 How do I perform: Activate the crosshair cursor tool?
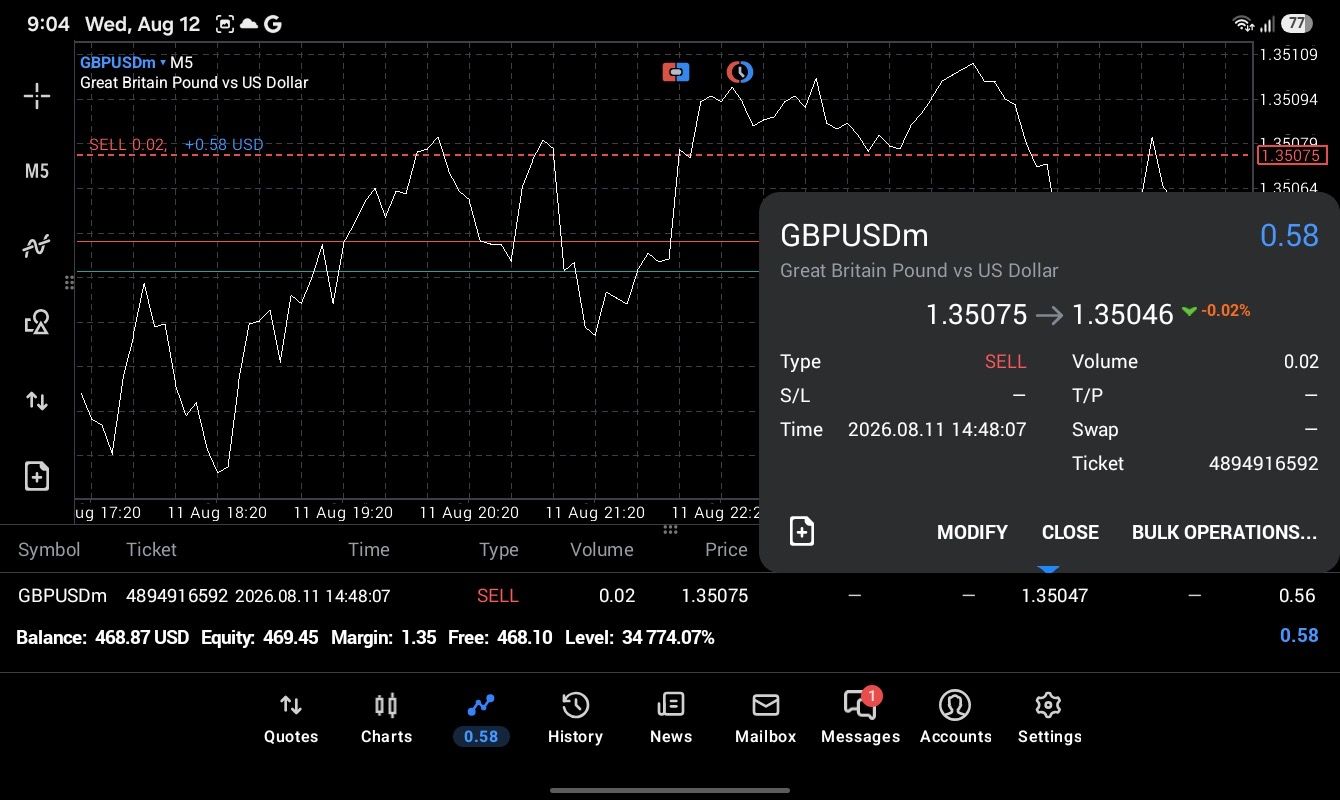tap(37, 96)
